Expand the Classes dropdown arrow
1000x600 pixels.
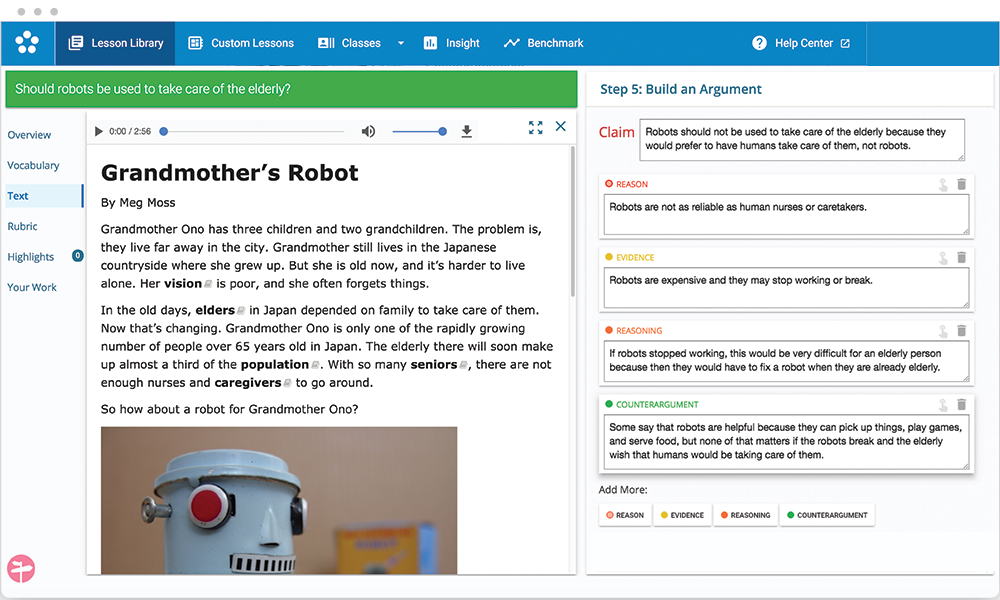tap(401, 43)
